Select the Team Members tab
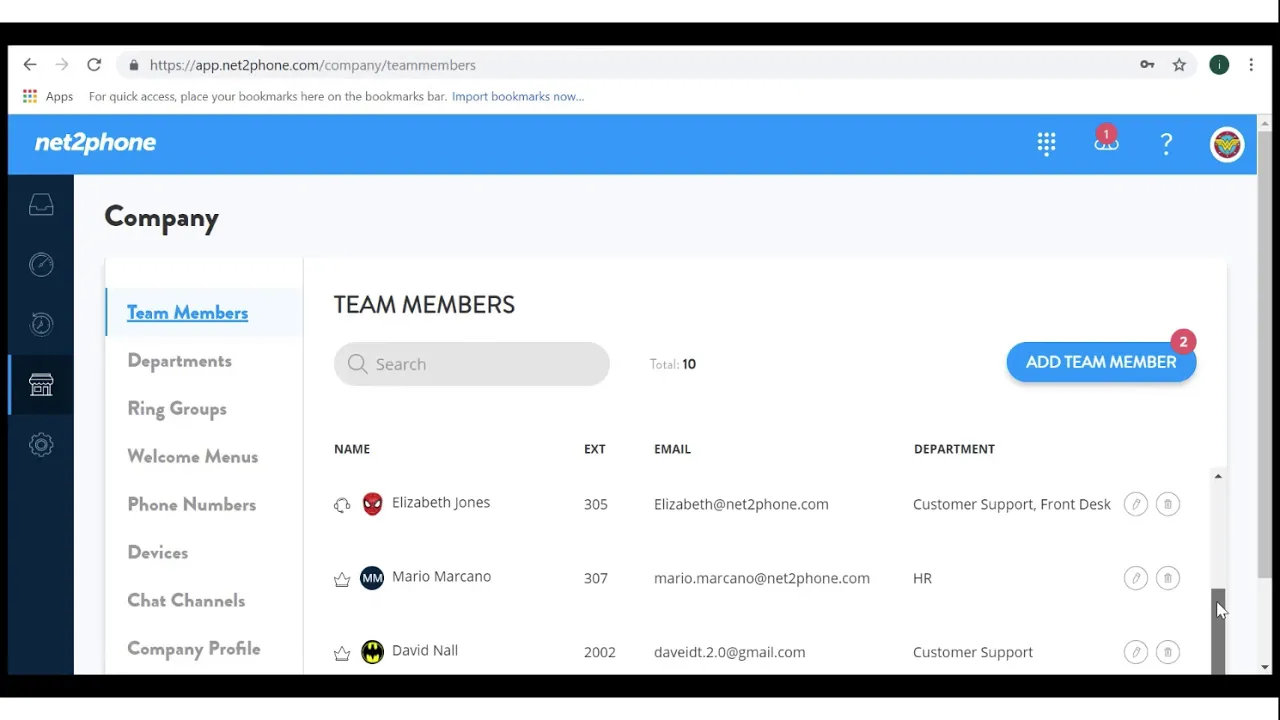The width and height of the screenshot is (1280, 720). pos(188,313)
